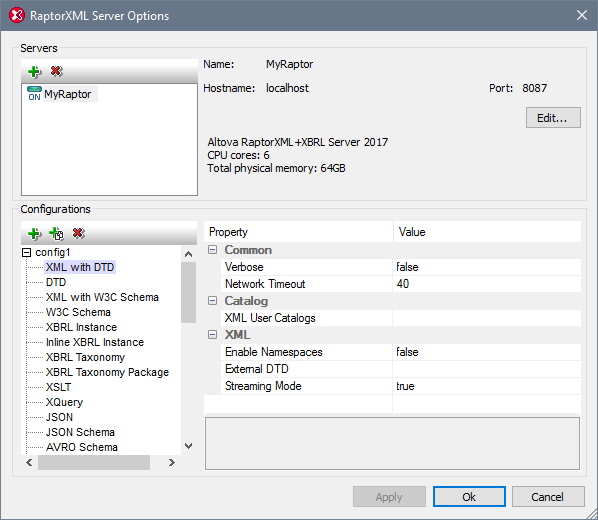Viewport: 598px width, 520px height.
Task: Collapse the Catalog property group
Action: click(x=212, y=301)
